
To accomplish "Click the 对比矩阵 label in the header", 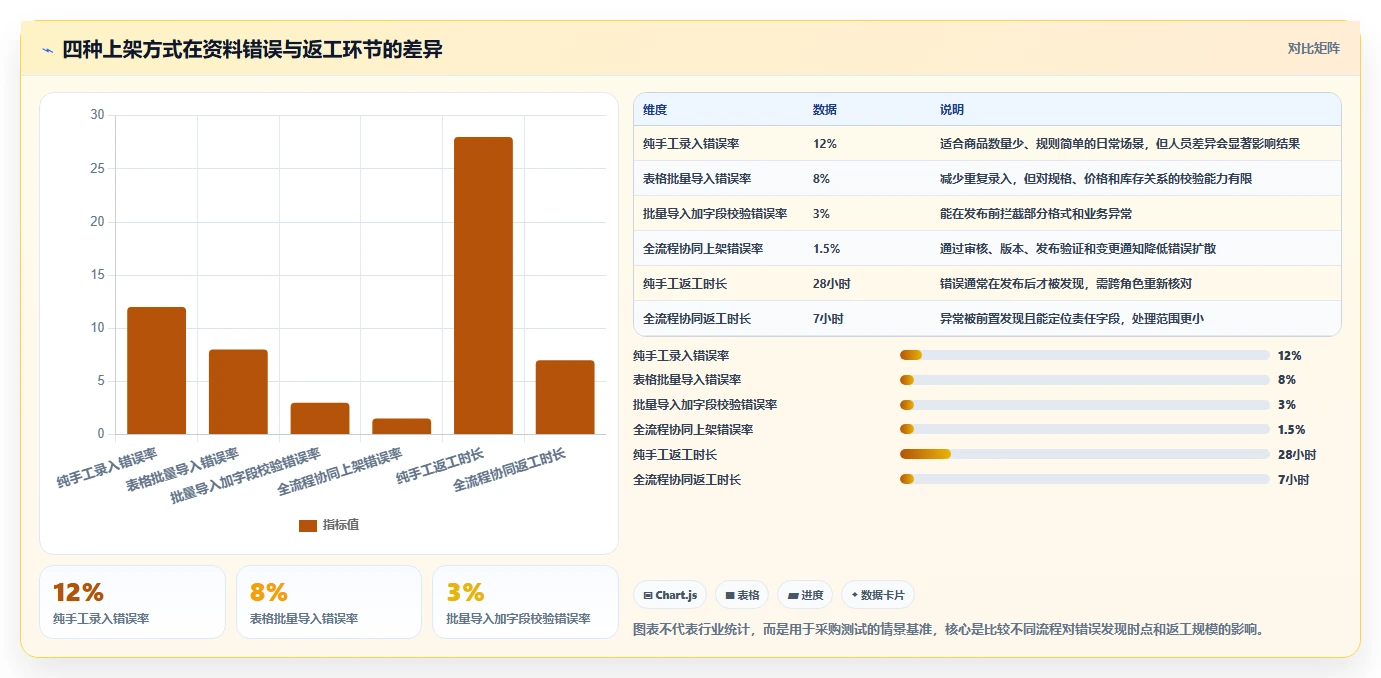I will (x=1313, y=48).
